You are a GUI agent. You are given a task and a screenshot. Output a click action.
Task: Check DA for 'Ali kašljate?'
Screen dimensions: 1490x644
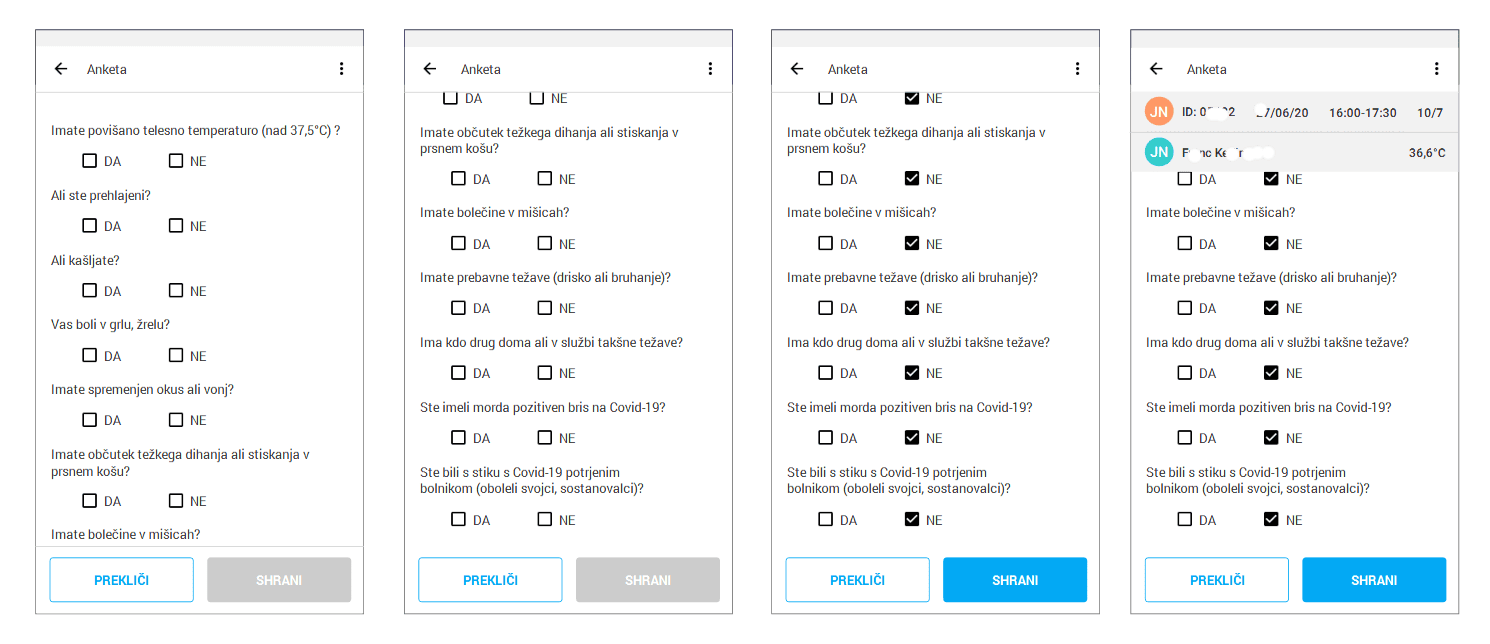[90, 290]
